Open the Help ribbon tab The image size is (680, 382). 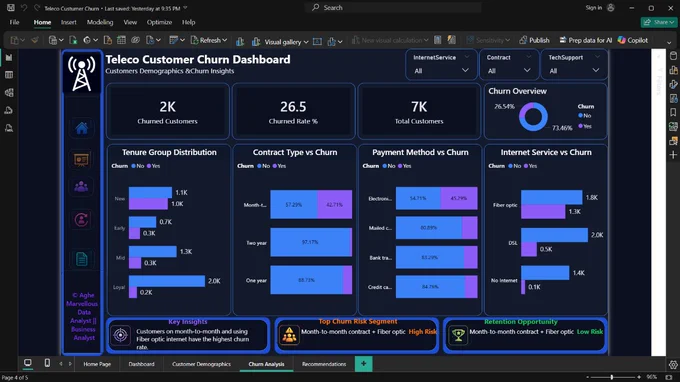(188, 22)
